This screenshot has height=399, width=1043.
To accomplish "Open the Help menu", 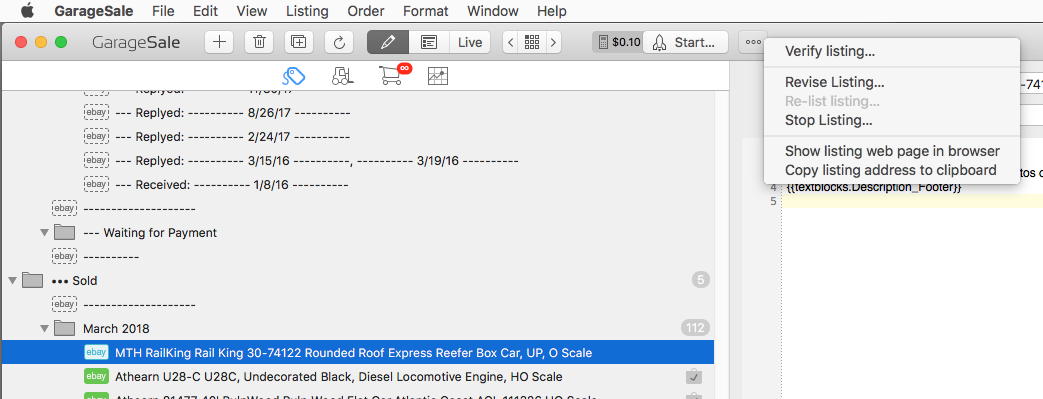I will [x=551, y=11].
